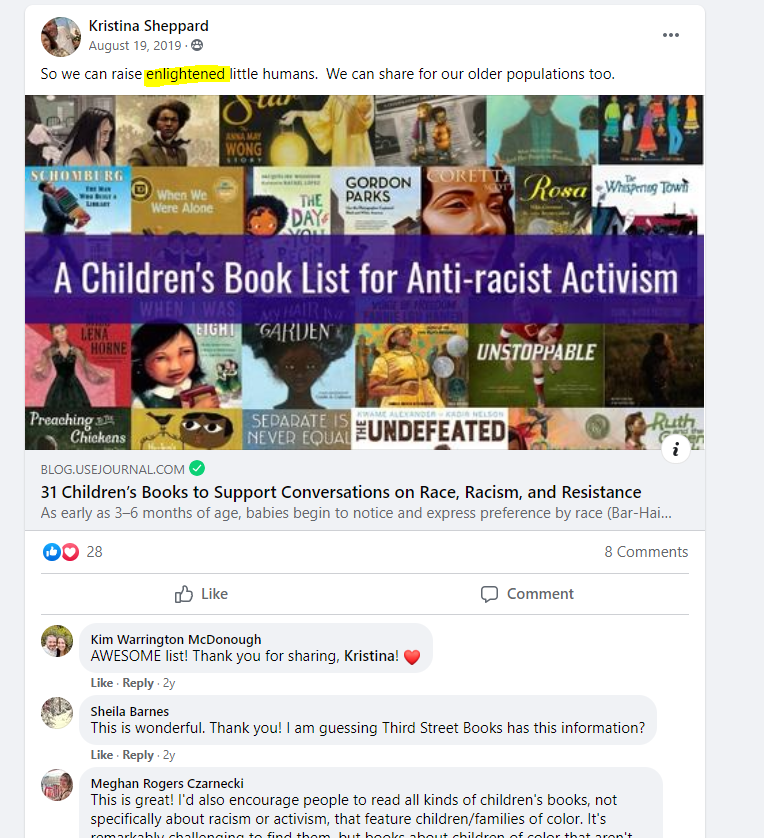Click the audience privacy icon beside the date
This screenshot has height=838, width=764.
[197, 45]
